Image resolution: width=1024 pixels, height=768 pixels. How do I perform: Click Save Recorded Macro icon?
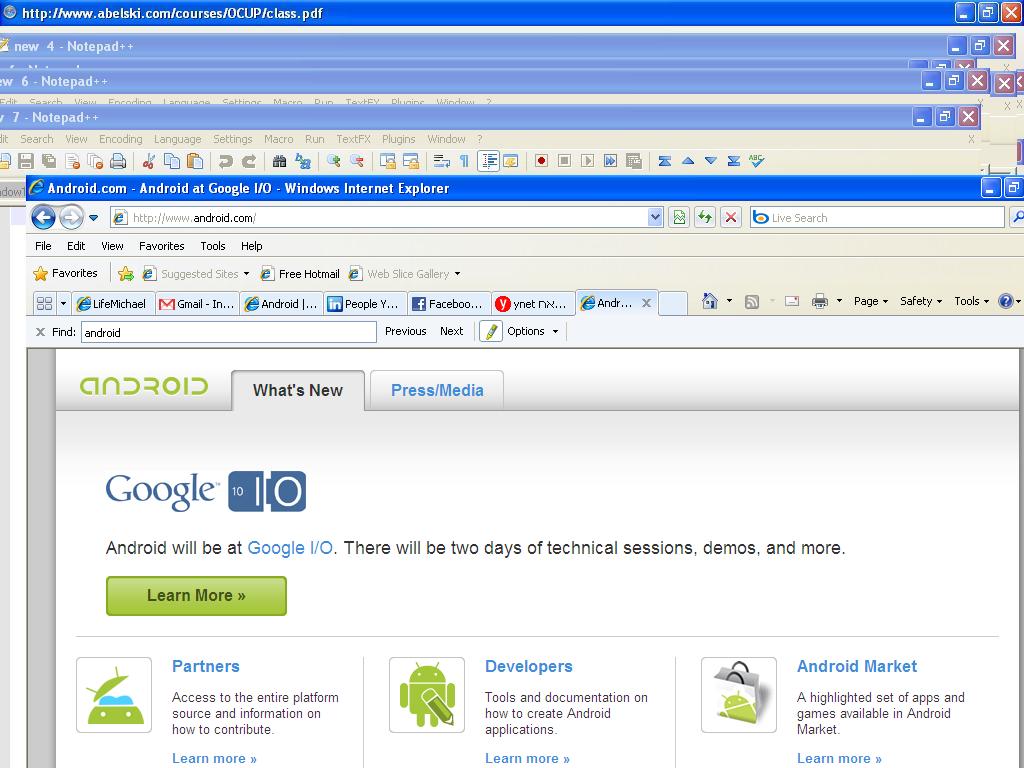(633, 161)
